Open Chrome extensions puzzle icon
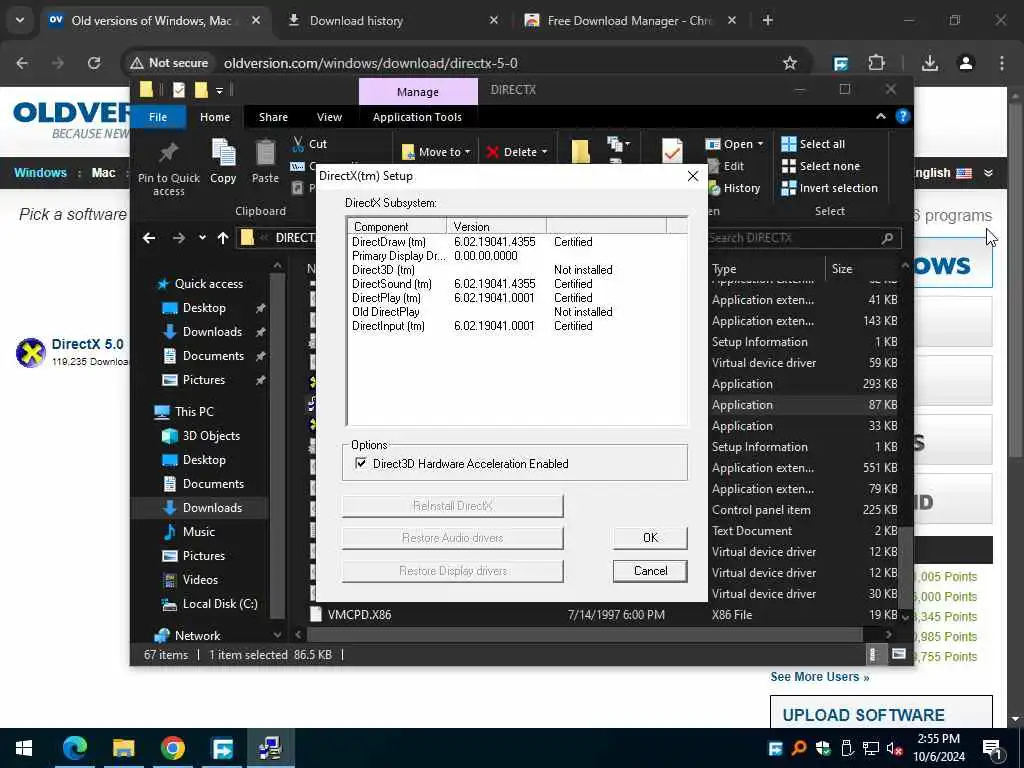The width and height of the screenshot is (1024, 768). 876,63
